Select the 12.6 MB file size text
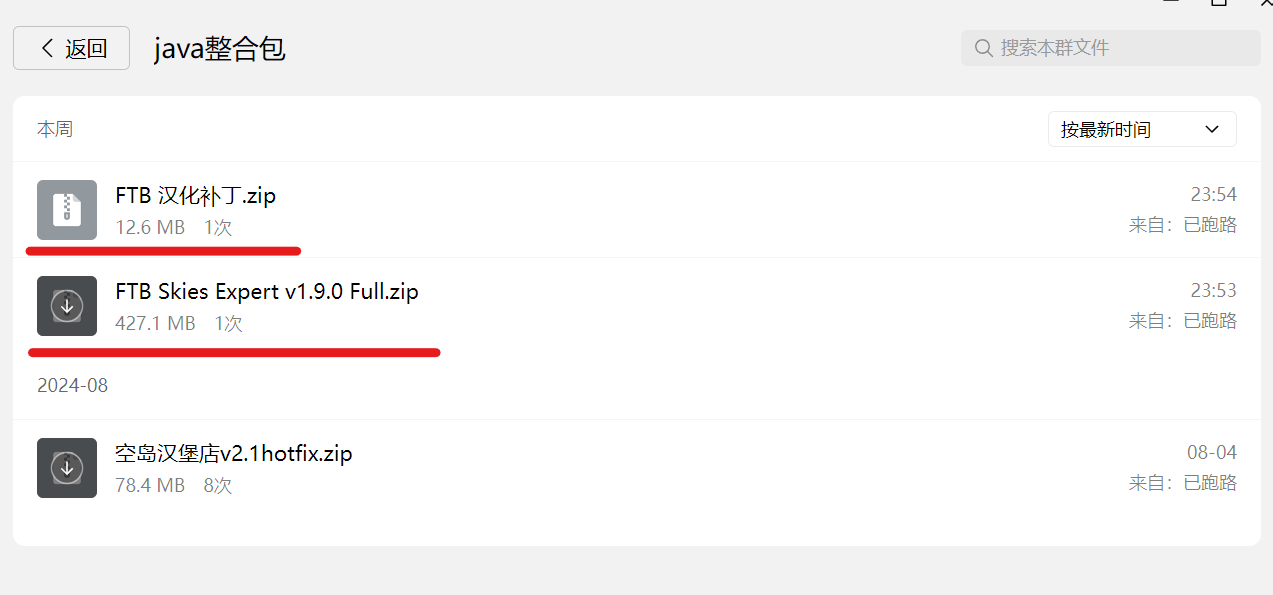Viewport: 1273px width, 595px height. pyautogui.click(x=150, y=228)
